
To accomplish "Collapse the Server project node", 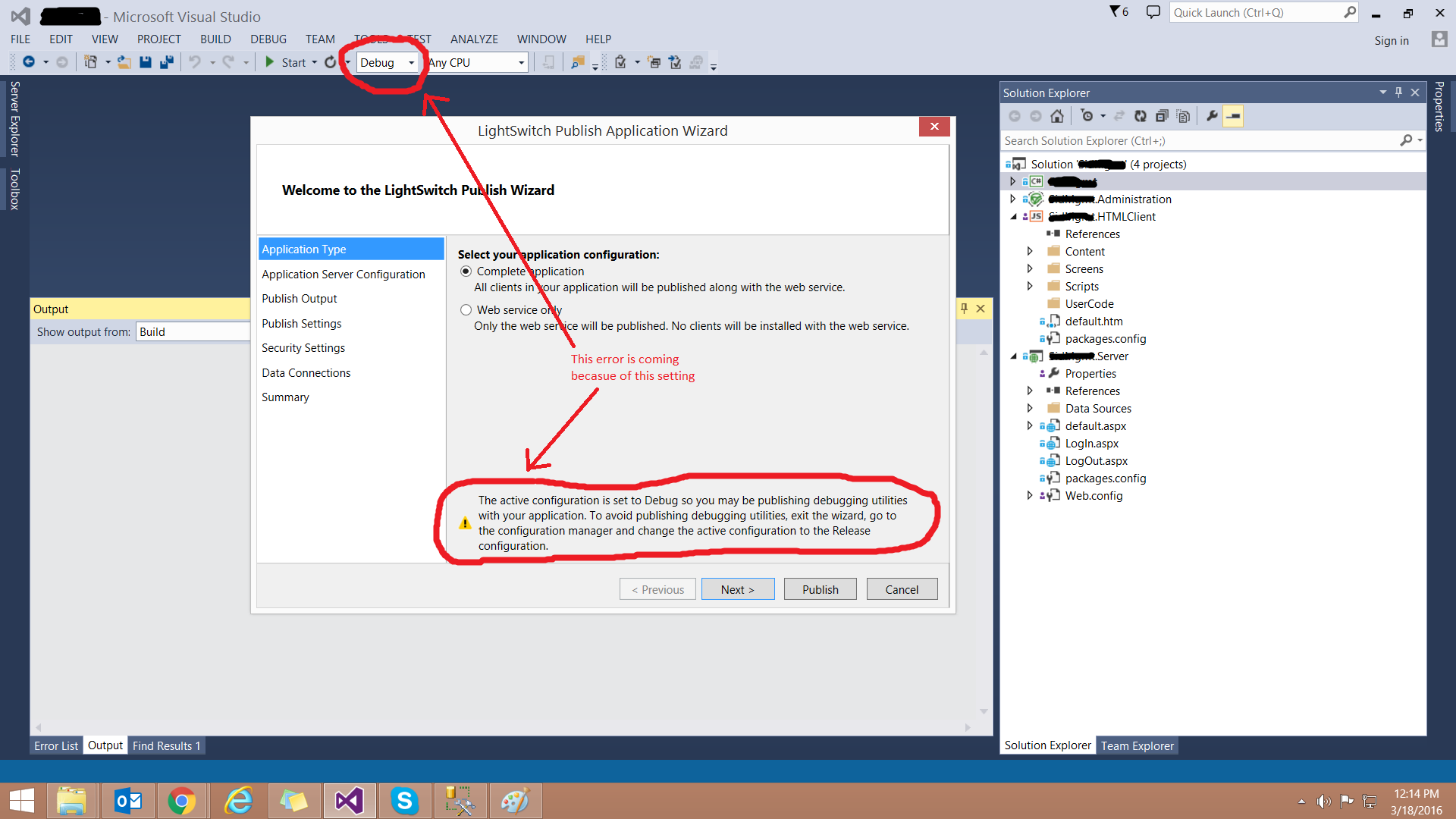I will click(x=1013, y=356).
